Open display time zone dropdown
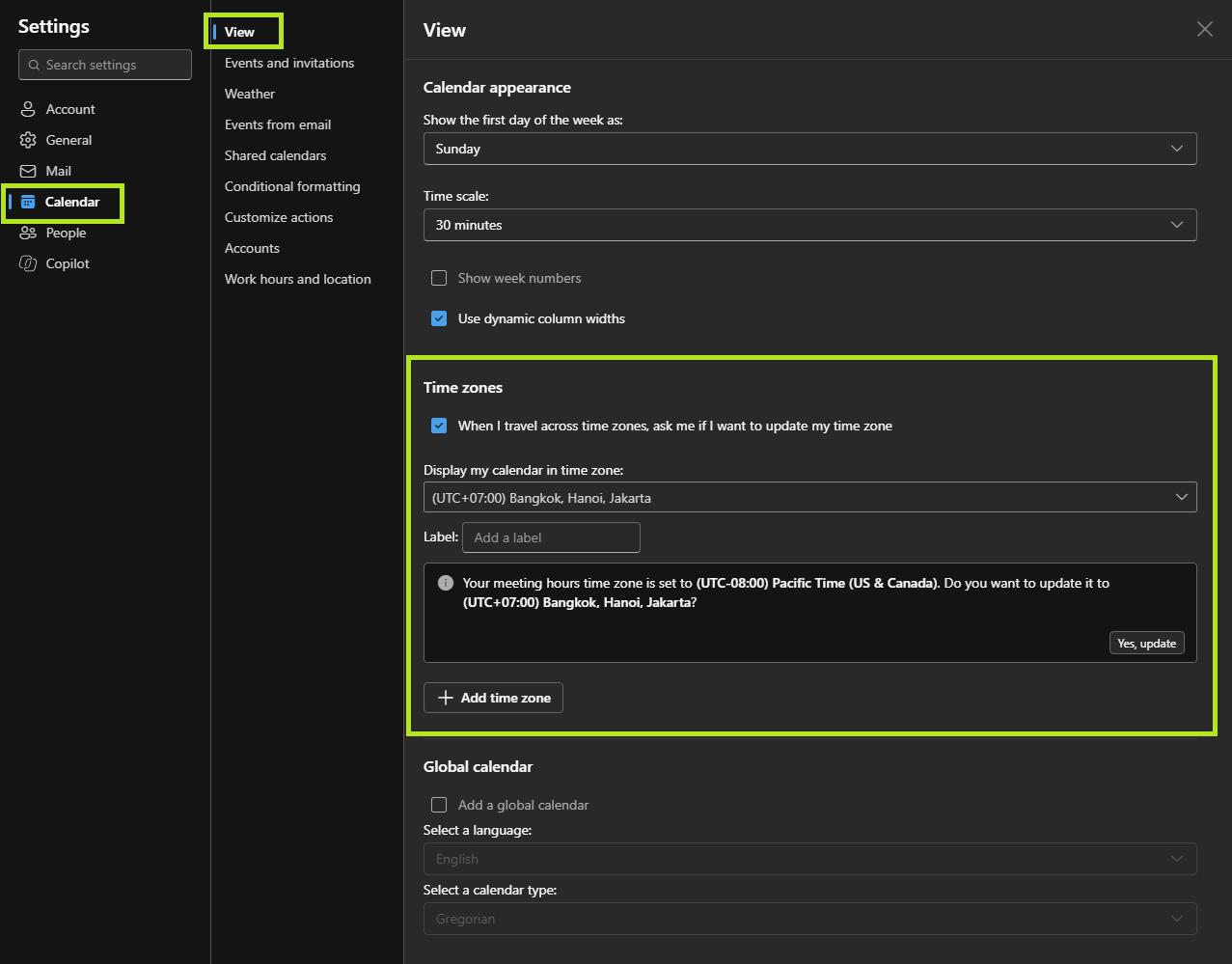 [x=810, y=498]
